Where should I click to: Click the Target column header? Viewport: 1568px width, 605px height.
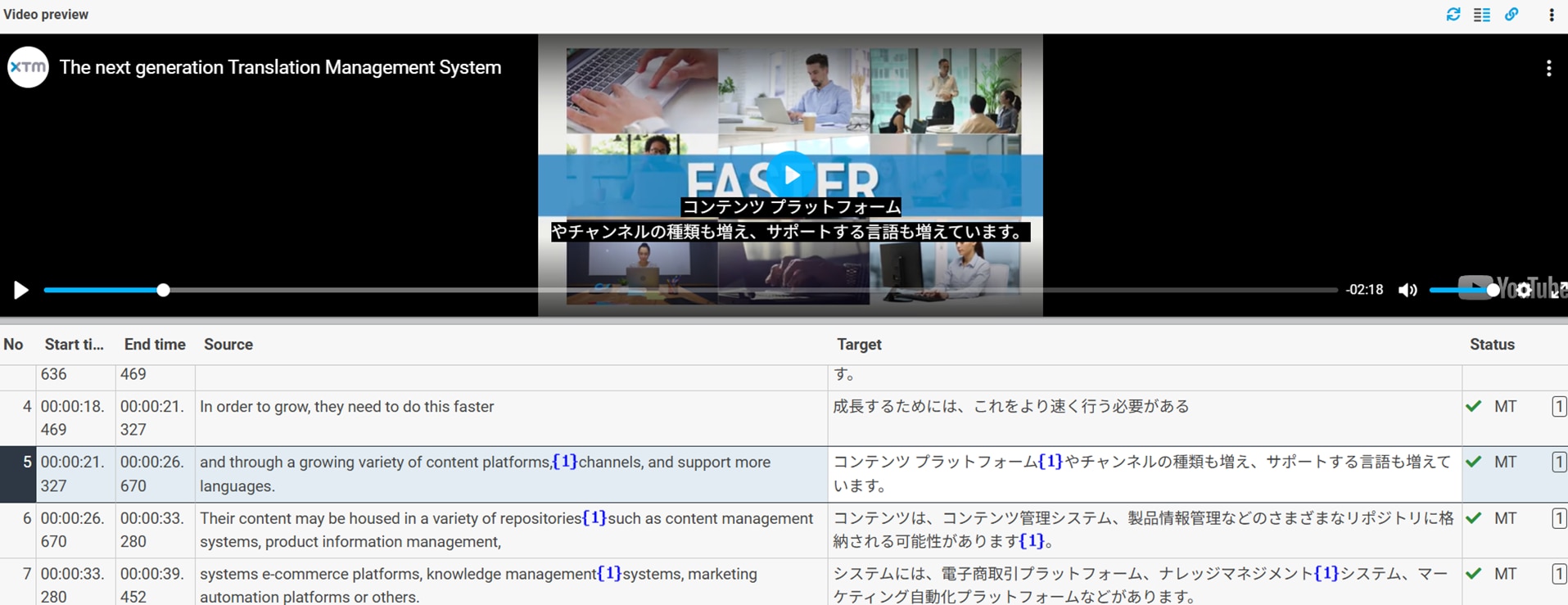859,345
